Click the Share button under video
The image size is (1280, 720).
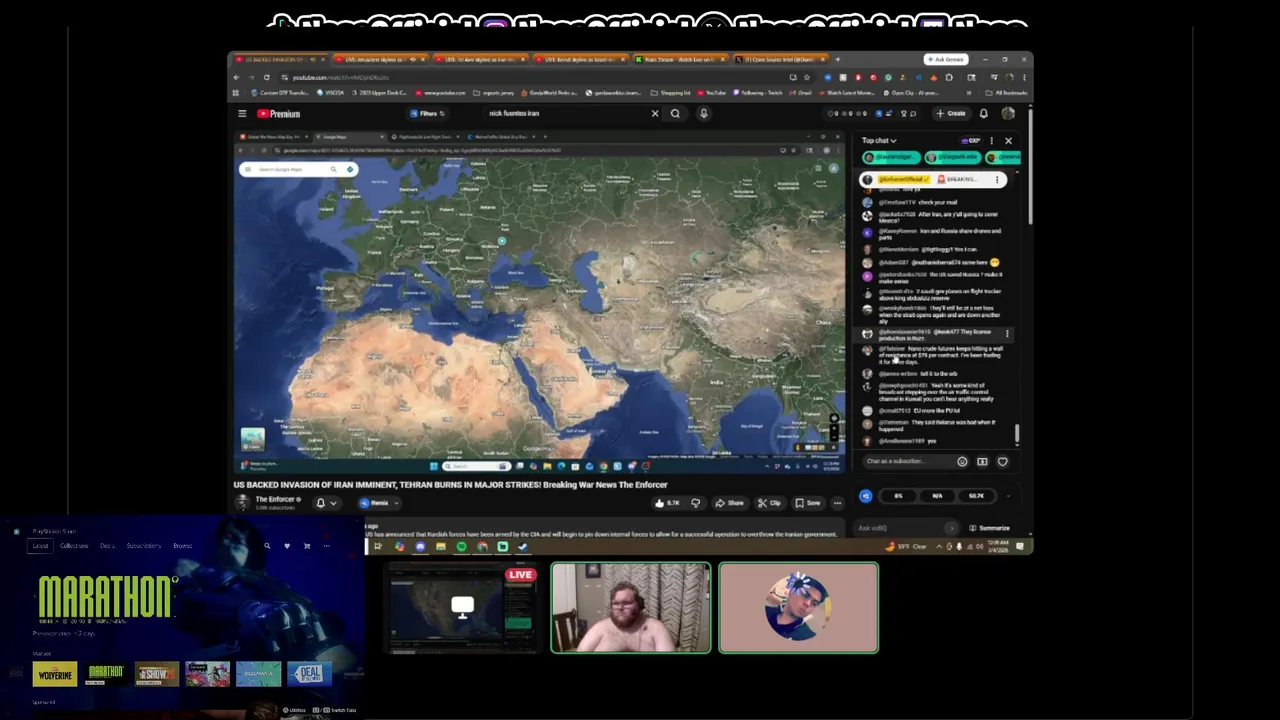pos(729,503)
